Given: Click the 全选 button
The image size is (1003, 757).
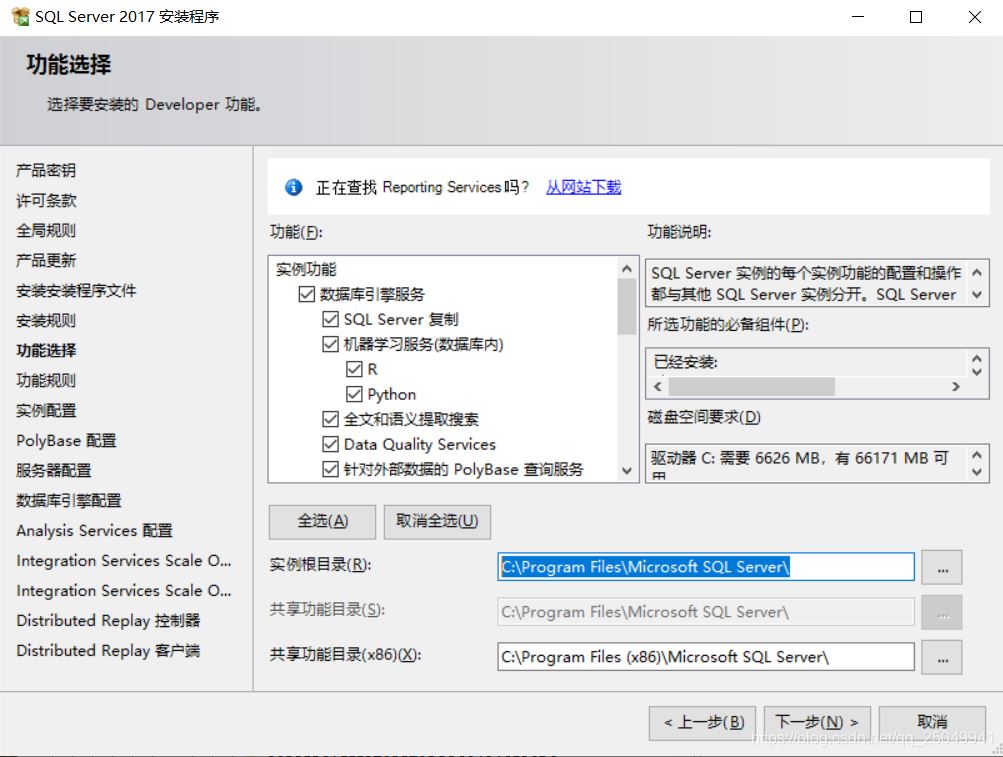Looking at the screenshot, I should [x=321, y=521].
